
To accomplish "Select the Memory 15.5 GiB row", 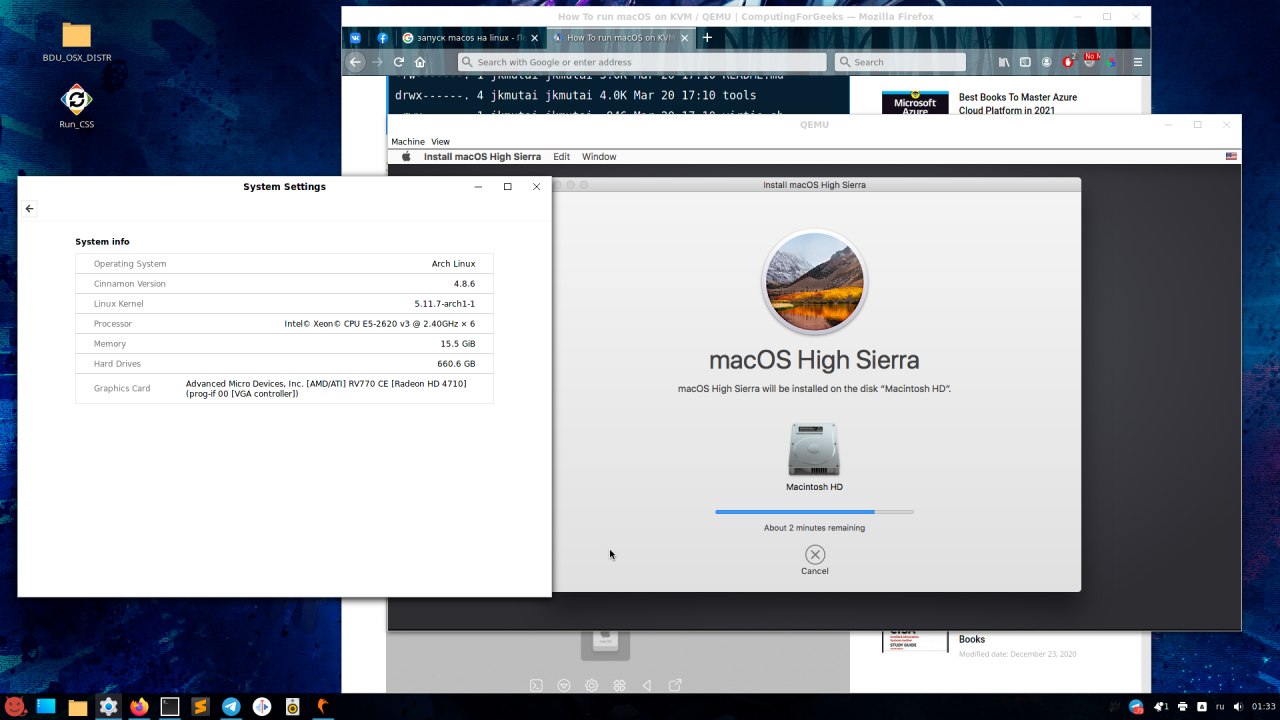I will point(284,344).
